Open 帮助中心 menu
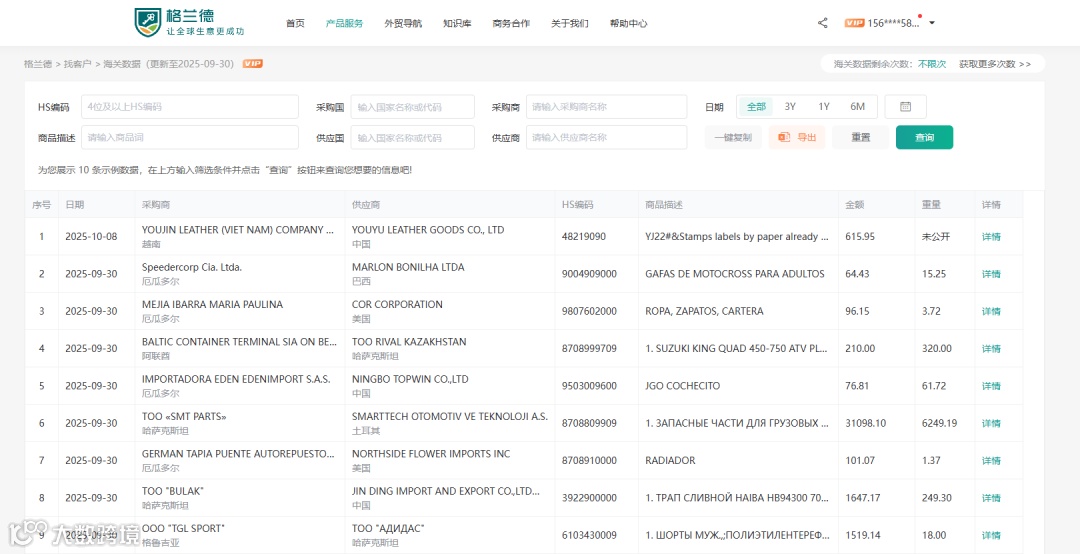 point(628,23)
